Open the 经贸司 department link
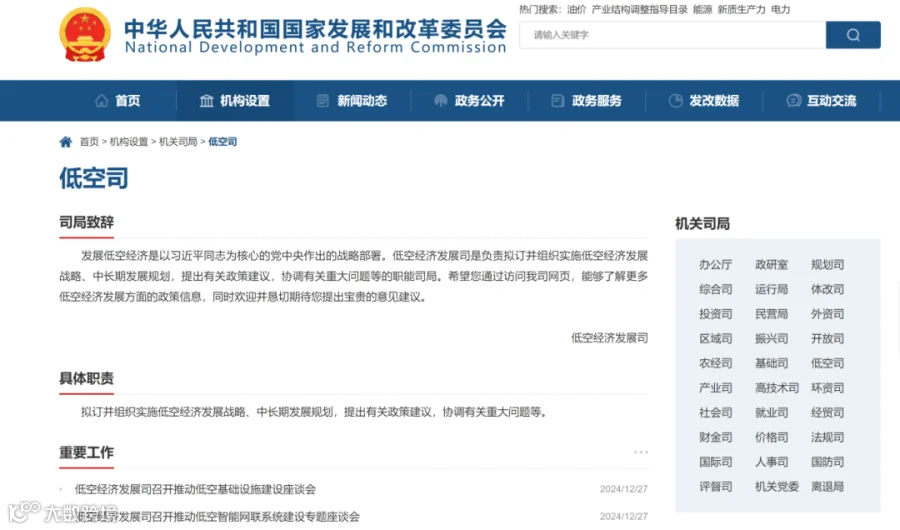 (x=827, y=413)
